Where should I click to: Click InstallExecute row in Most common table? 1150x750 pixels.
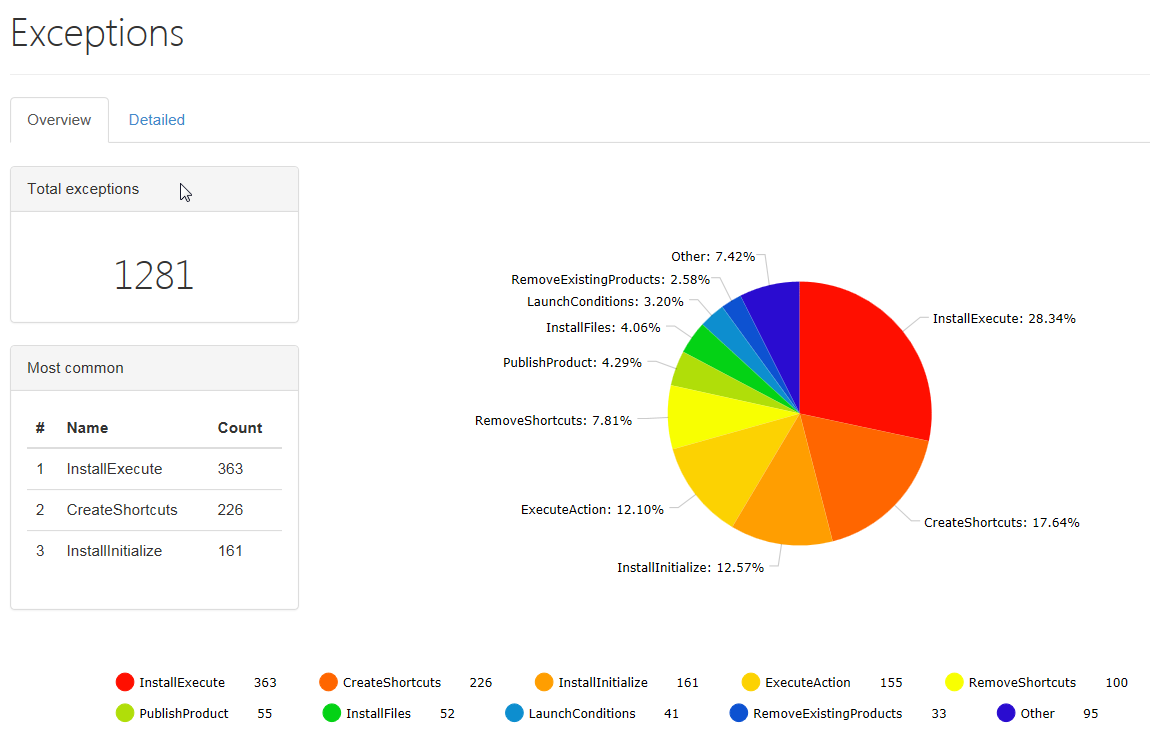click(114, 469)
